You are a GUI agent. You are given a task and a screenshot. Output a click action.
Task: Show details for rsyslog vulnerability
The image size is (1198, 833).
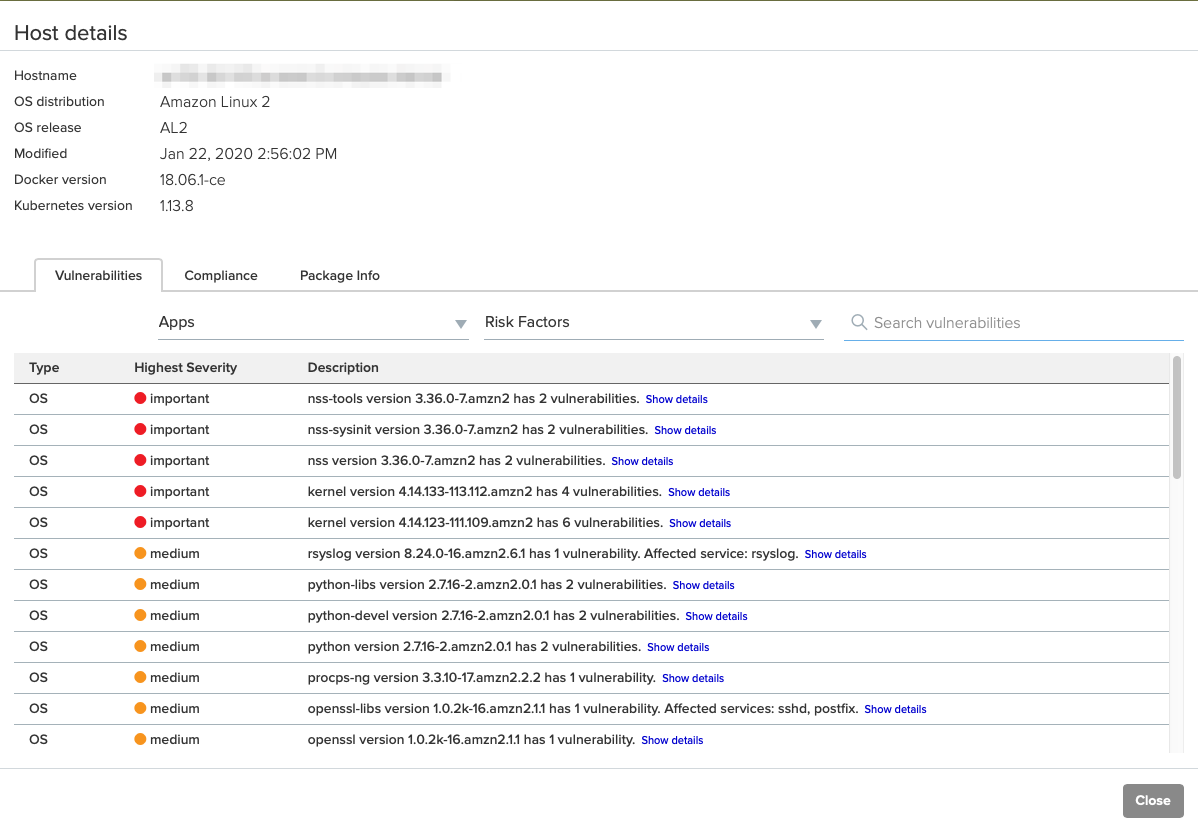[835, 554]
